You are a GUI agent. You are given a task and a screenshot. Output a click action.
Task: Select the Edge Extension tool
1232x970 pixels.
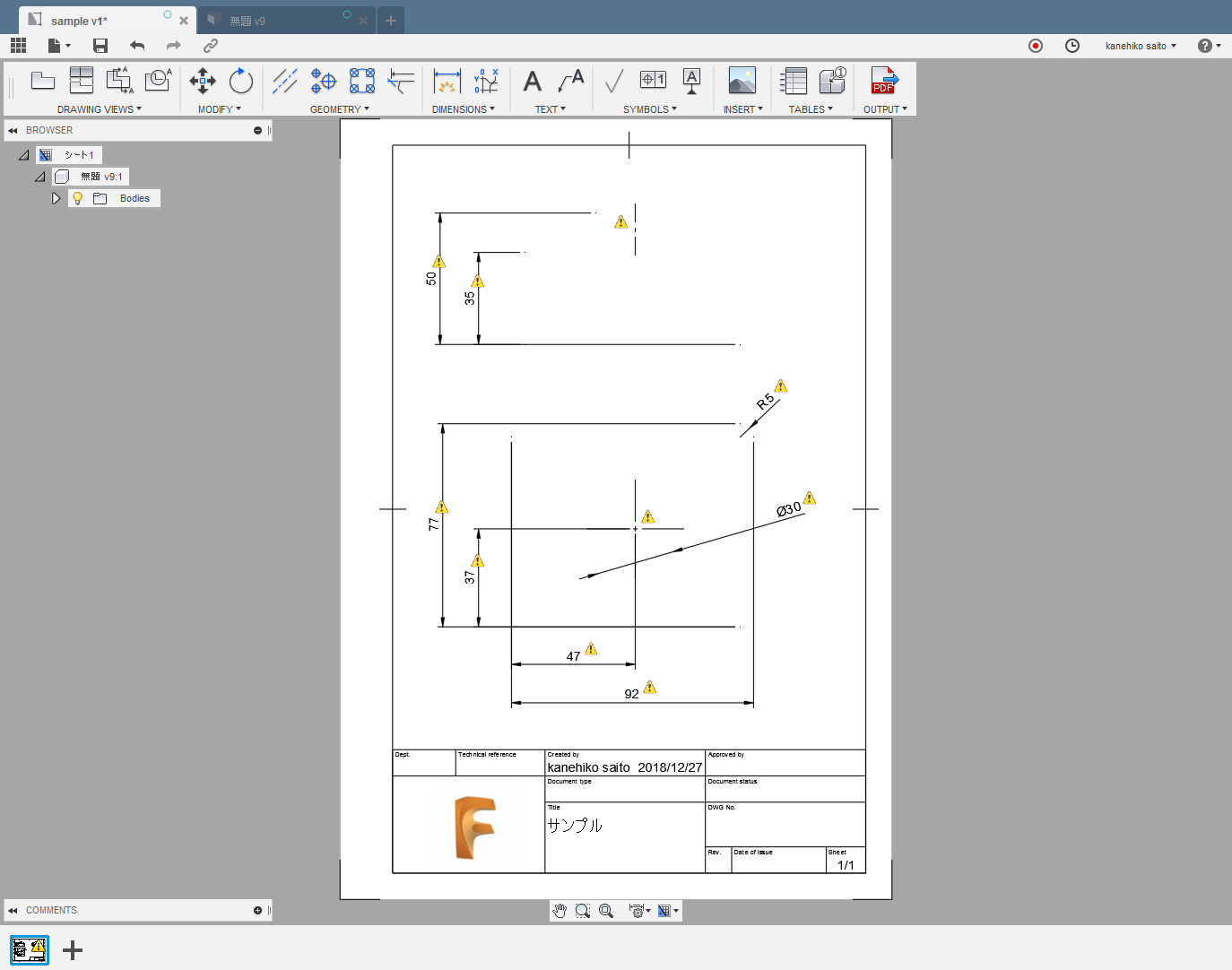[x=401, y=81]
